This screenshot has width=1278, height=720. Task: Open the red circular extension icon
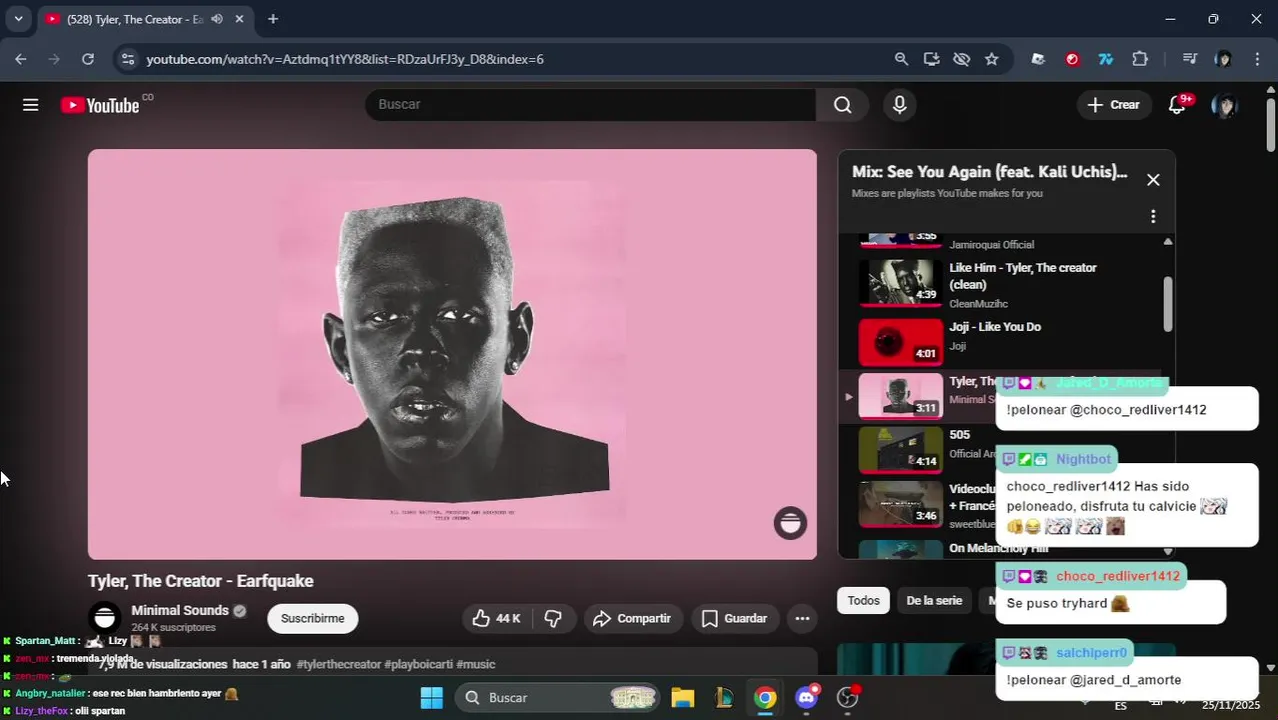pyautogui.click(x=1072, y=59)
